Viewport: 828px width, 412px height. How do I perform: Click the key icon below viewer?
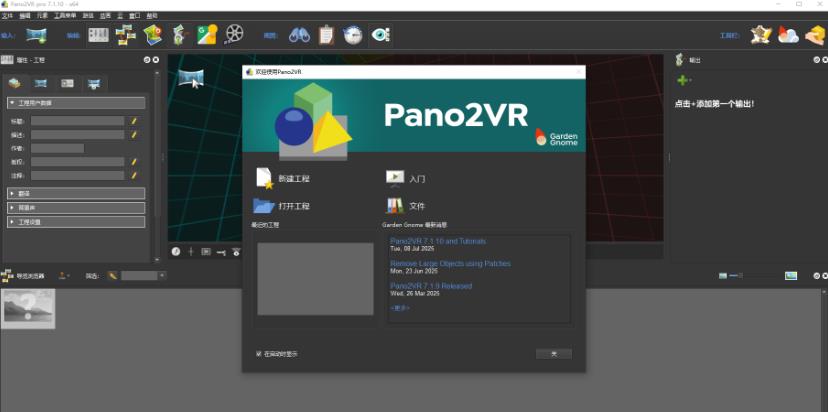(x=221, y=252)
